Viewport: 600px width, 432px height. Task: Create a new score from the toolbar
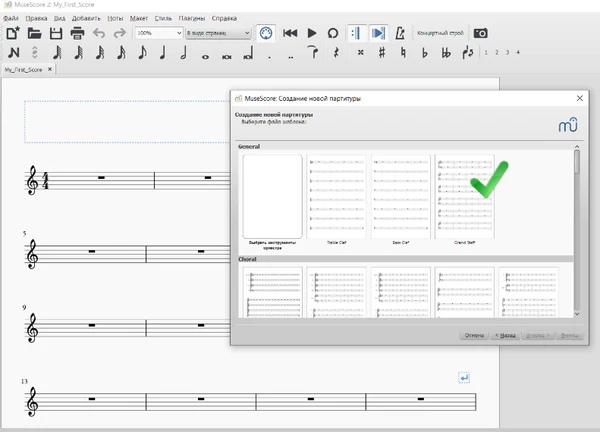click(13, 33)
